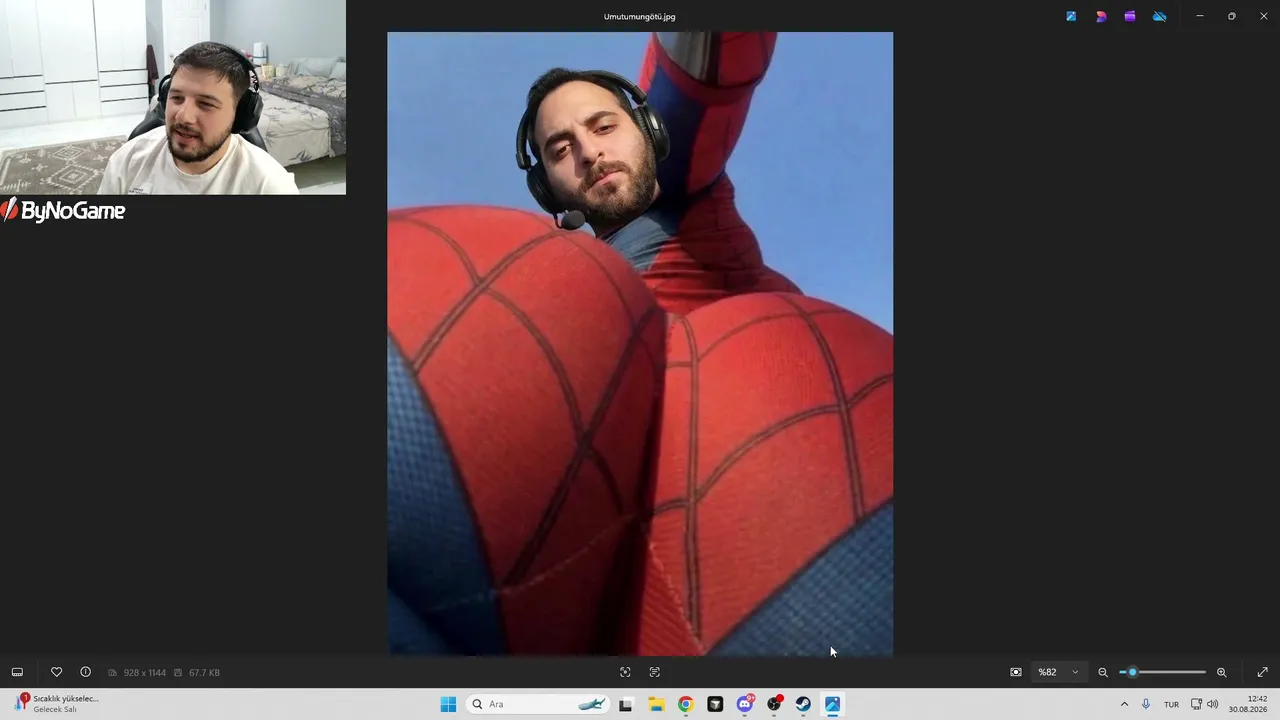The height and width of the screenshot is (720, 1280).
Task: Click the microphone tray icon
Action: tap(1146, 704)
